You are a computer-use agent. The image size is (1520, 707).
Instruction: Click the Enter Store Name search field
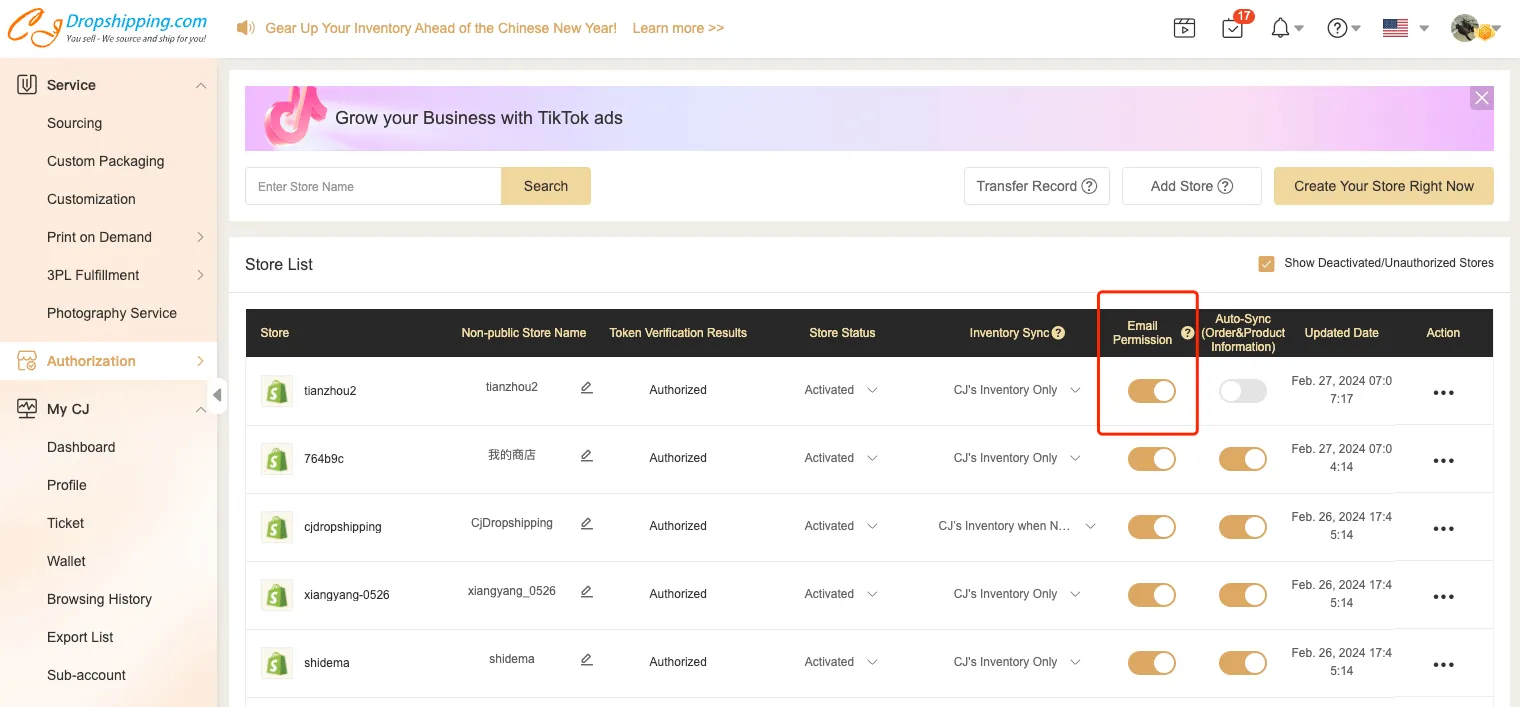(x=373, y=186)
